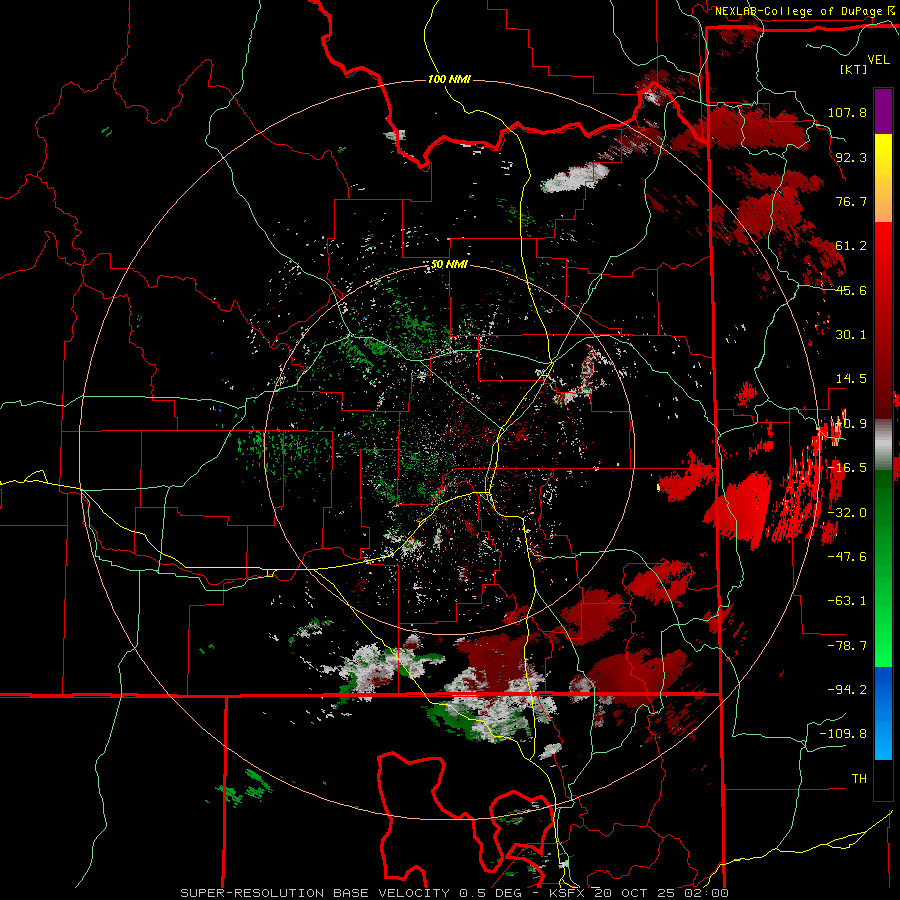This screenshot has height=900, width=900.
Task: Select the -16.5 scale value
Action: [x=847, y=468]
